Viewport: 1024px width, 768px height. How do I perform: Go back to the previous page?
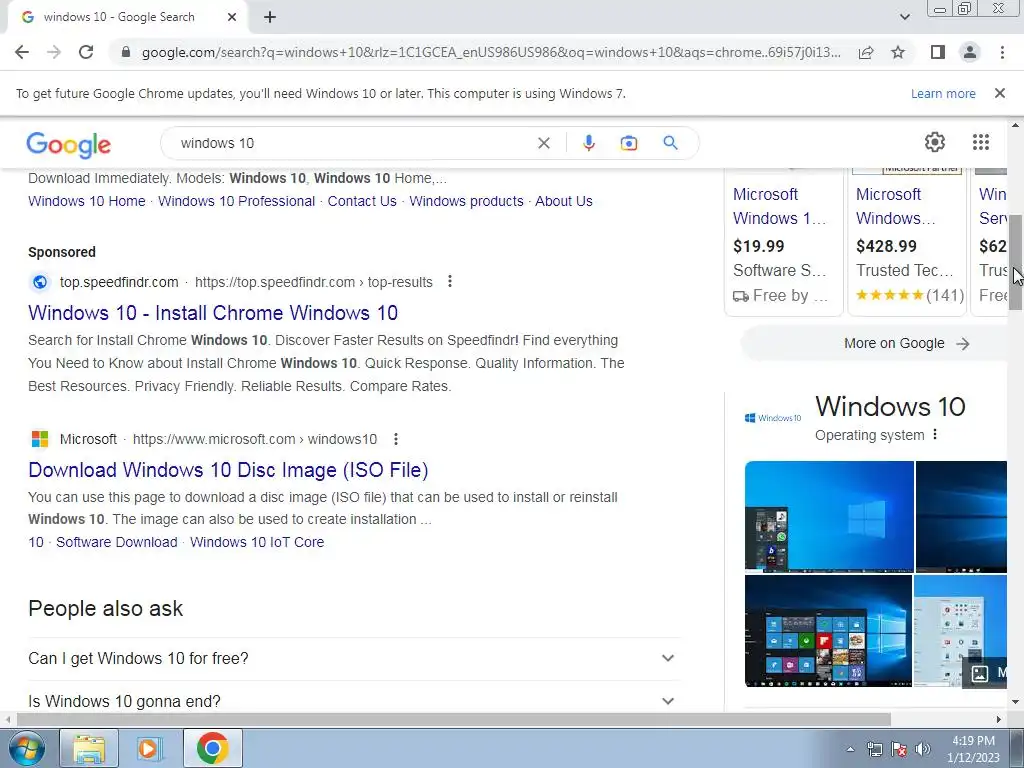click(x=22, y=52)
